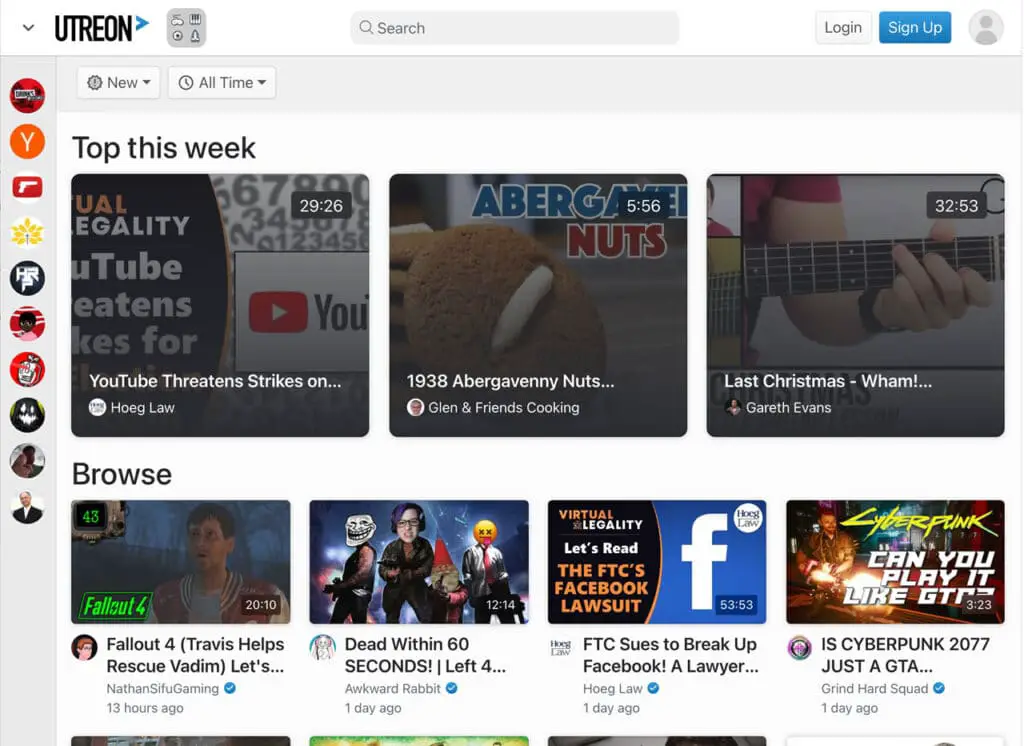Open the white skull-face channel icon in sidebar

click(27, 413)
